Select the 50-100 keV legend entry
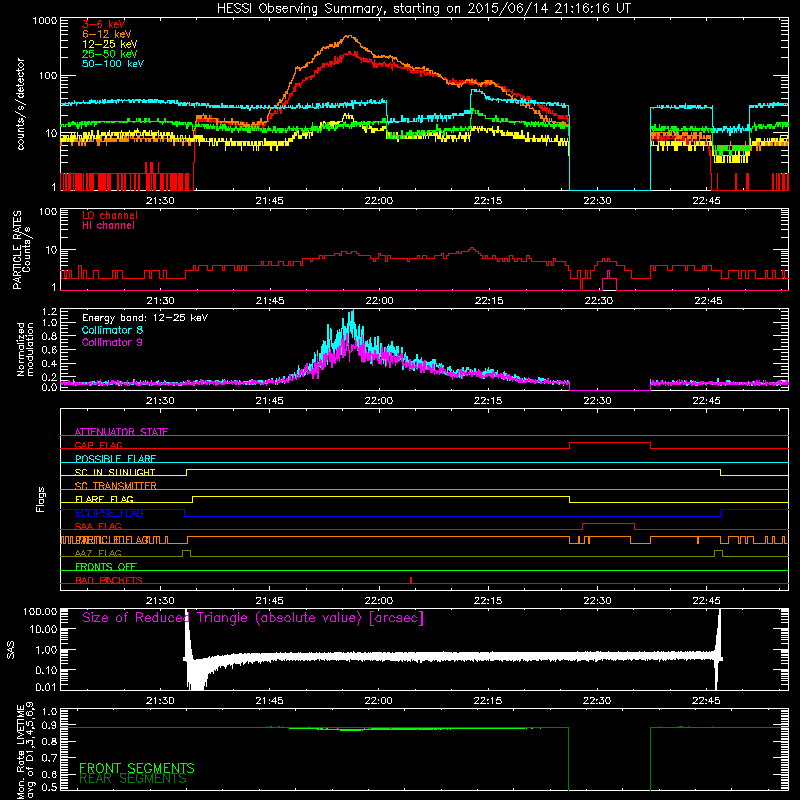Screen dimensions: 800x800 point(113,64)
